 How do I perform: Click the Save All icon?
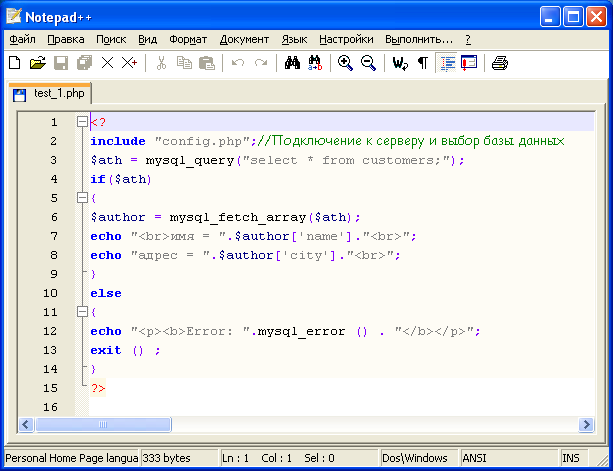click(x=84, y=63)
